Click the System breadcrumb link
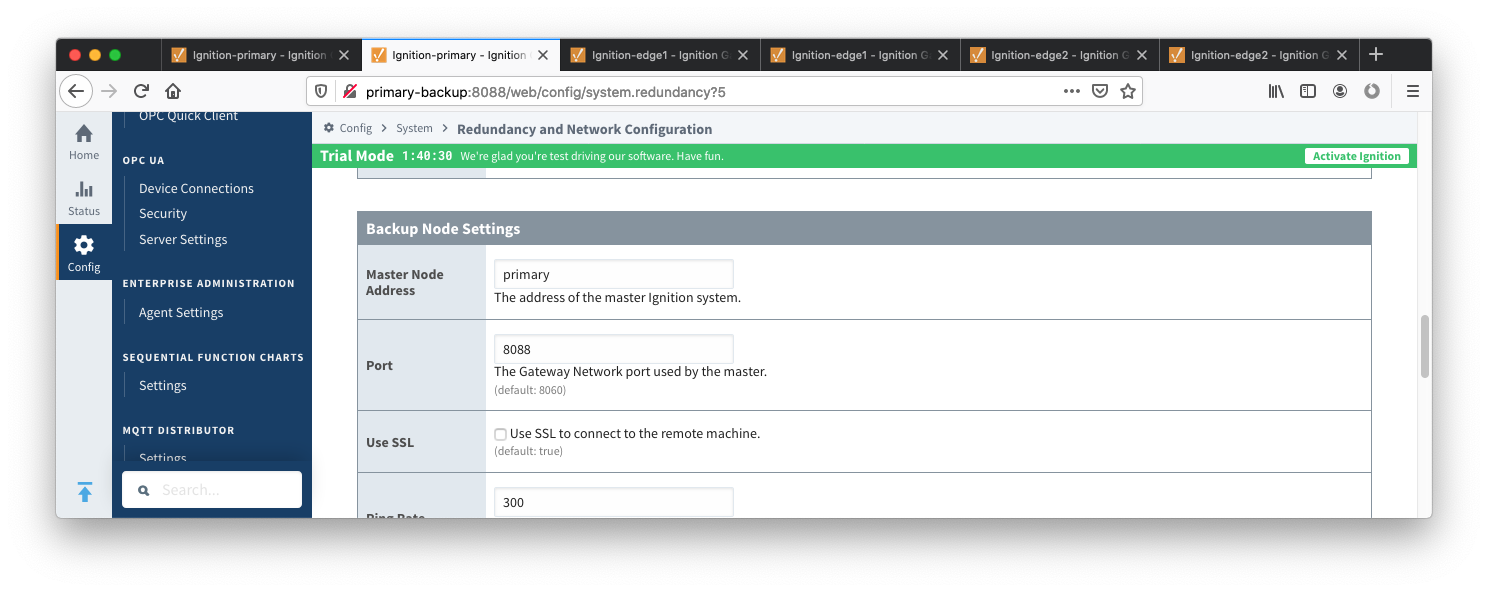Screen dimensions: 1488x592 (x=414, y=128)
